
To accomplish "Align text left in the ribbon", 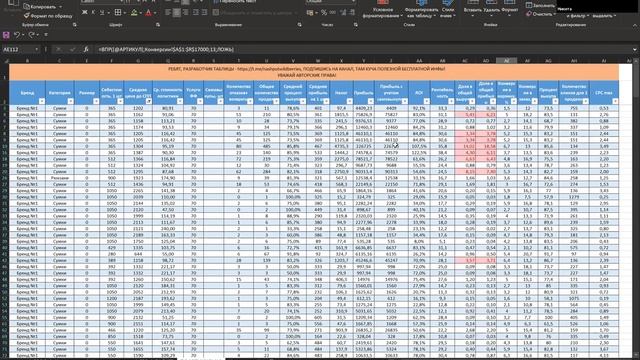I will pyautogui.click(x=168, y=13).
